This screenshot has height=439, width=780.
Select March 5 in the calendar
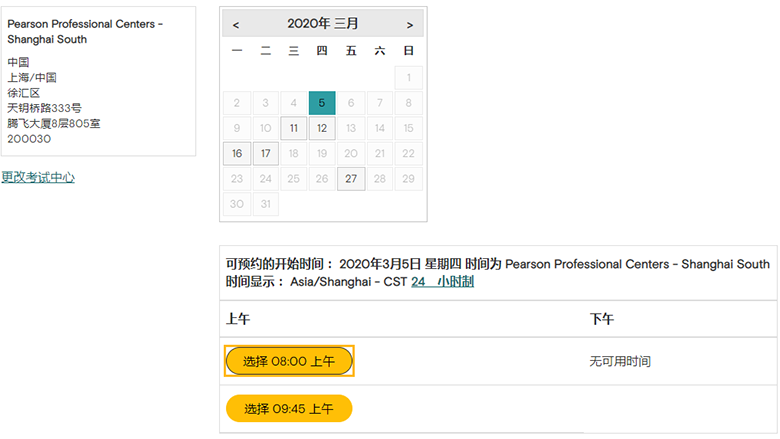pos(322,103)
